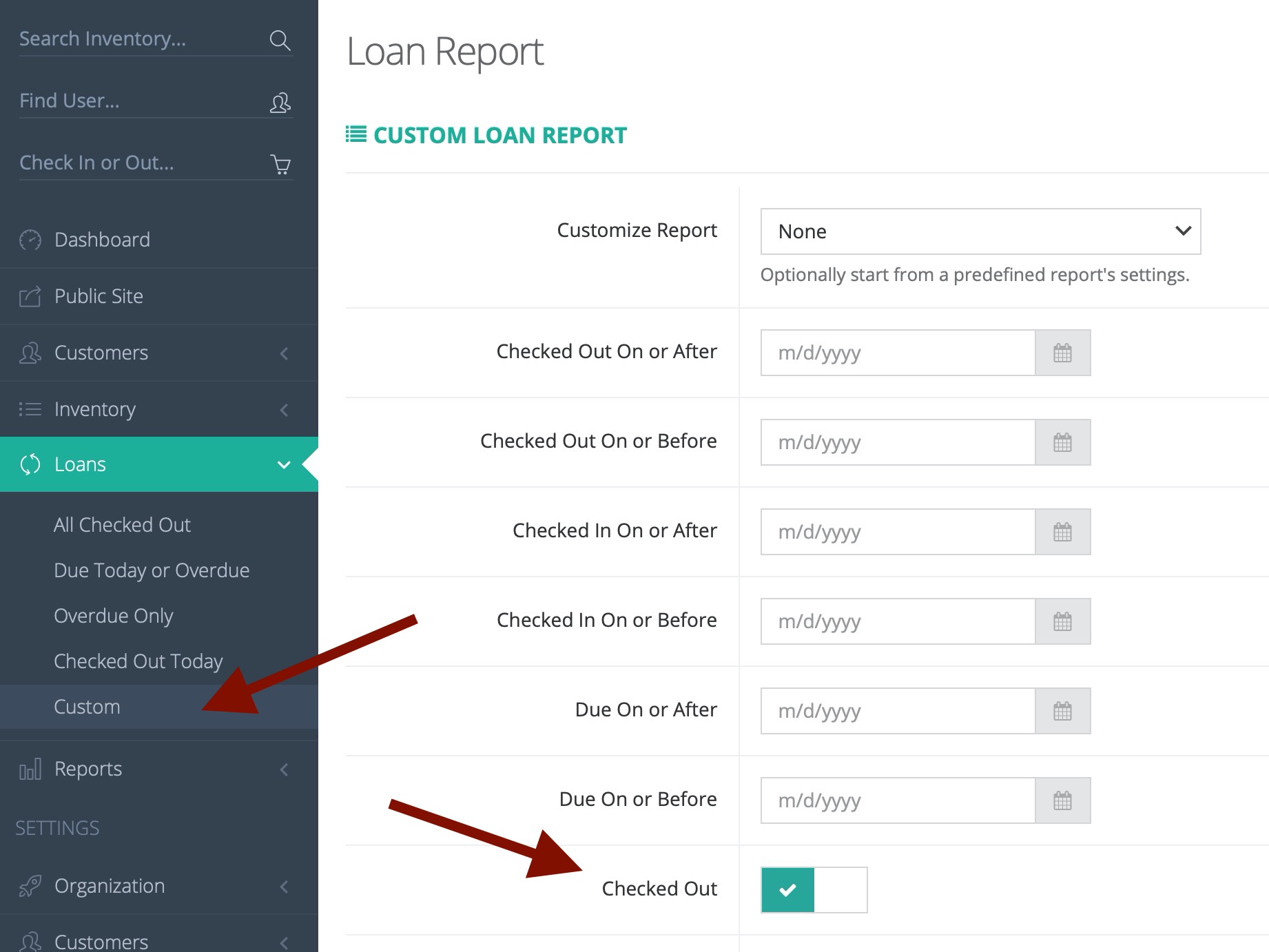Viewport: 1269px width, 952px height.
Task: Select the Loans menu item
Action: [x=159, y=464]
